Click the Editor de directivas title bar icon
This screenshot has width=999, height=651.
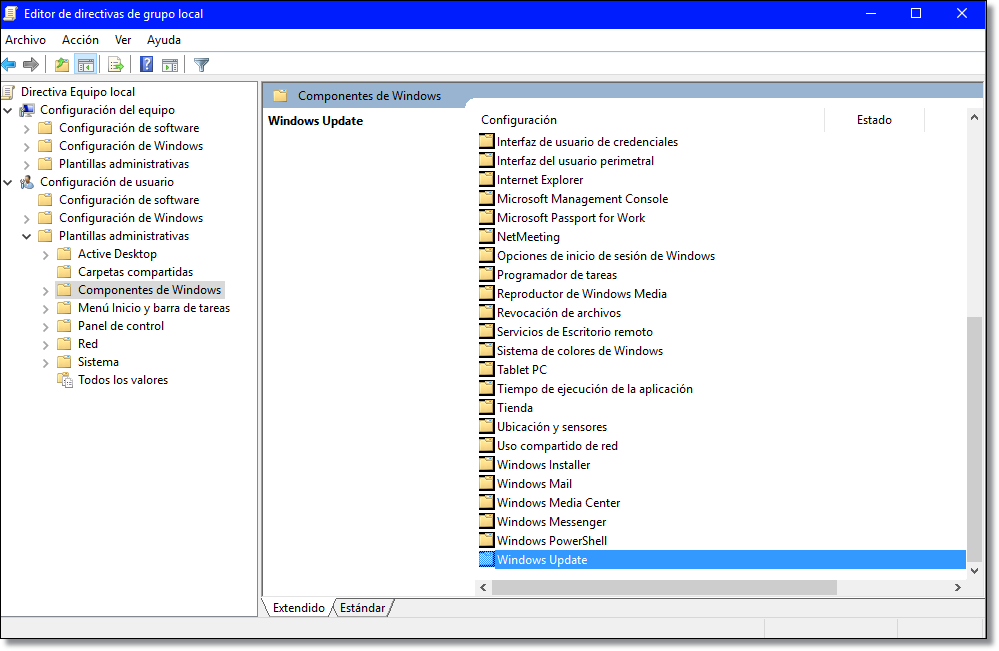(10, 13)
